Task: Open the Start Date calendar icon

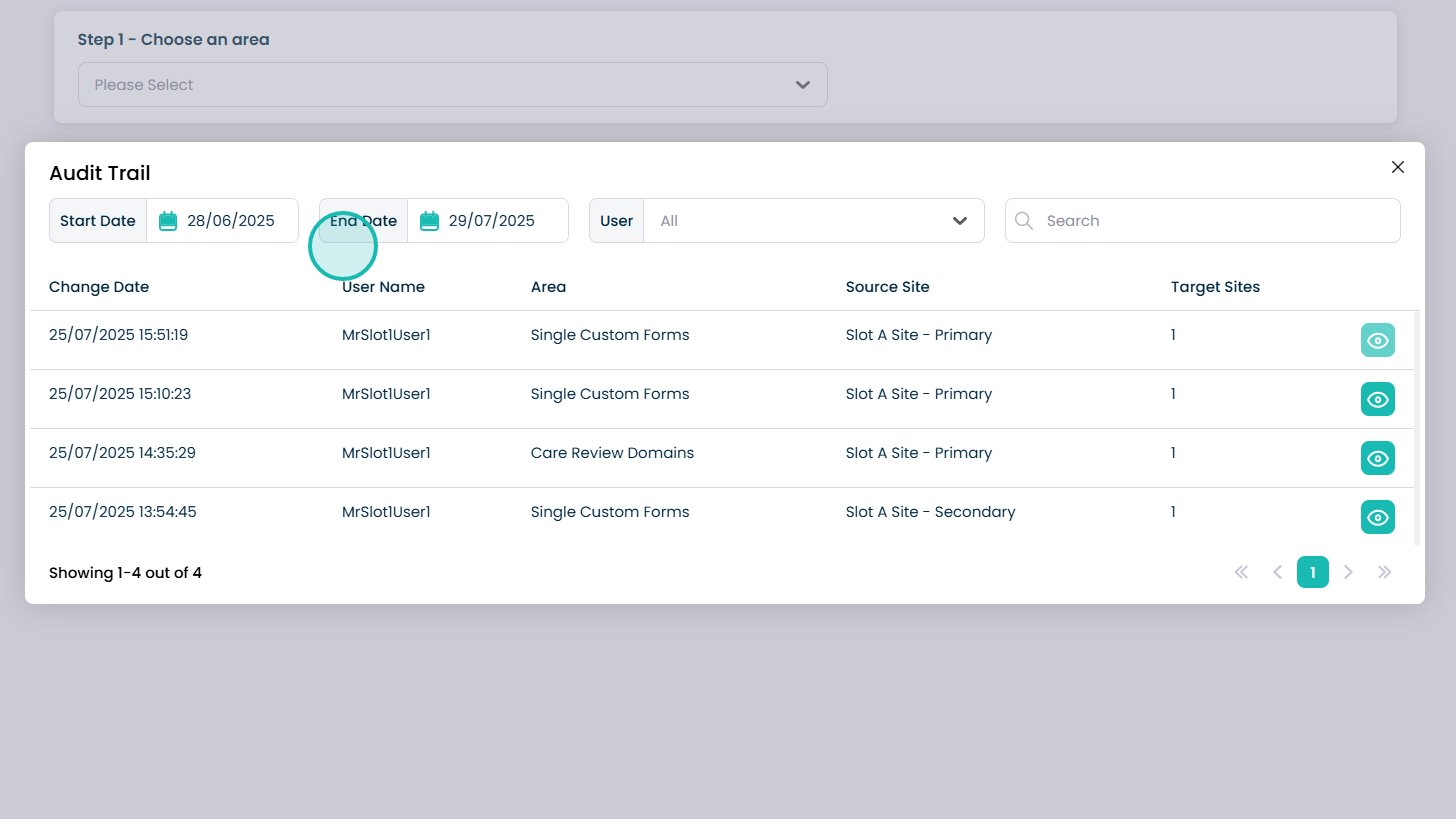Action: click(x=168, y=221)
